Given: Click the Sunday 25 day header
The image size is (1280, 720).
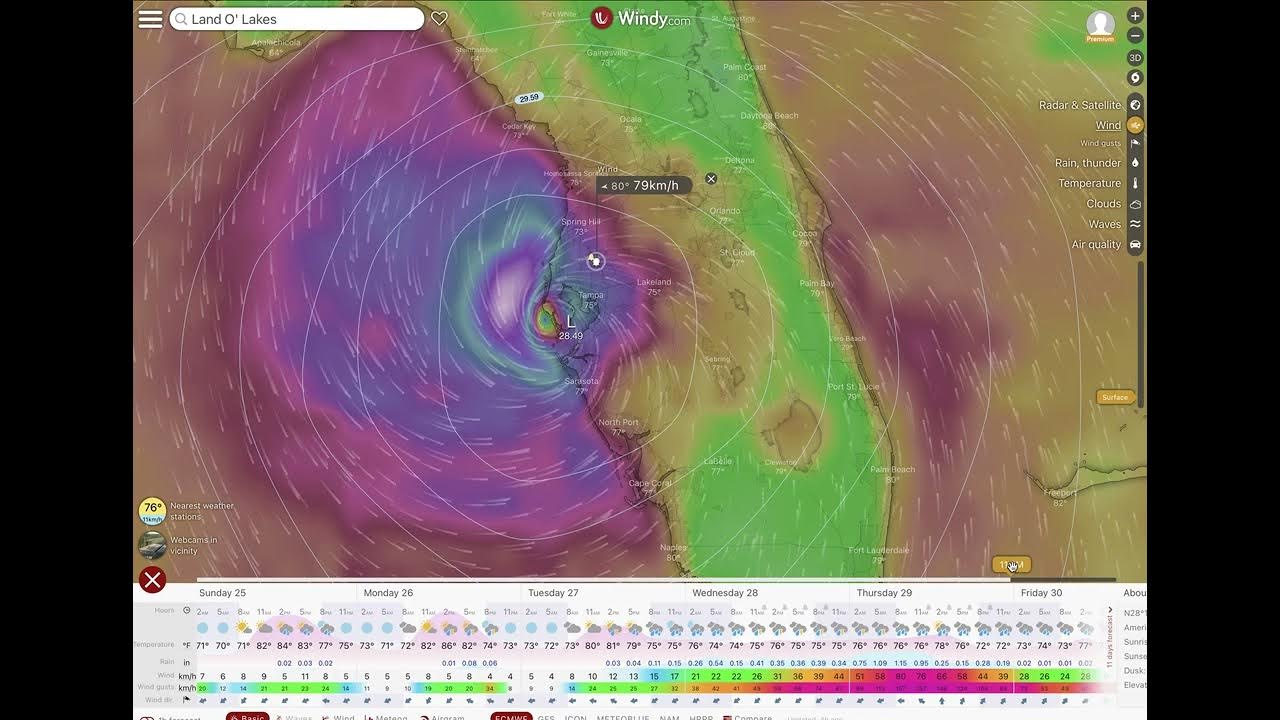Looking at the screenshot, I should tap(222, 593).
